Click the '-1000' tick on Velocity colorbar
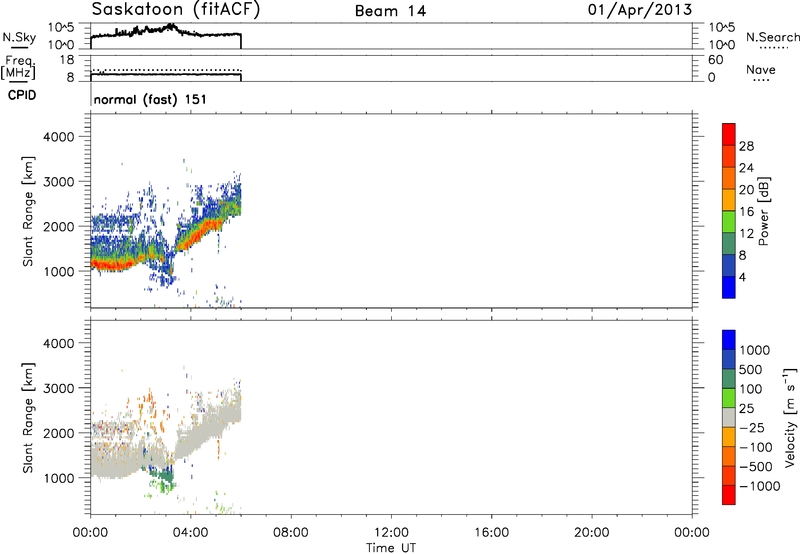This screenshot has width=800, height=554. coord(760,486)
